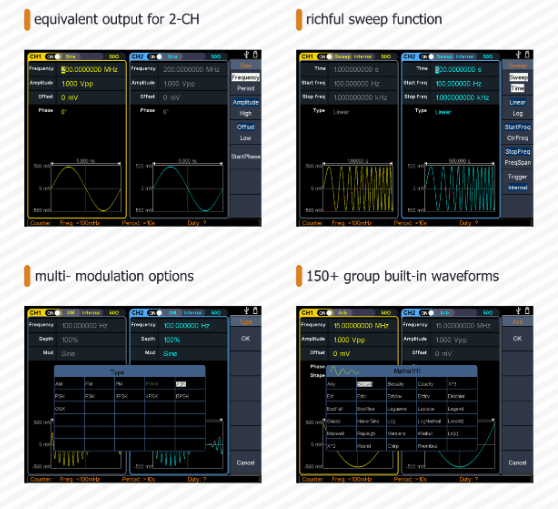The width and height of the screenshot is (558, 509).
Task: Select Linear/Log softkey in the Sweep menu
Action: click(x=517, y=108)
